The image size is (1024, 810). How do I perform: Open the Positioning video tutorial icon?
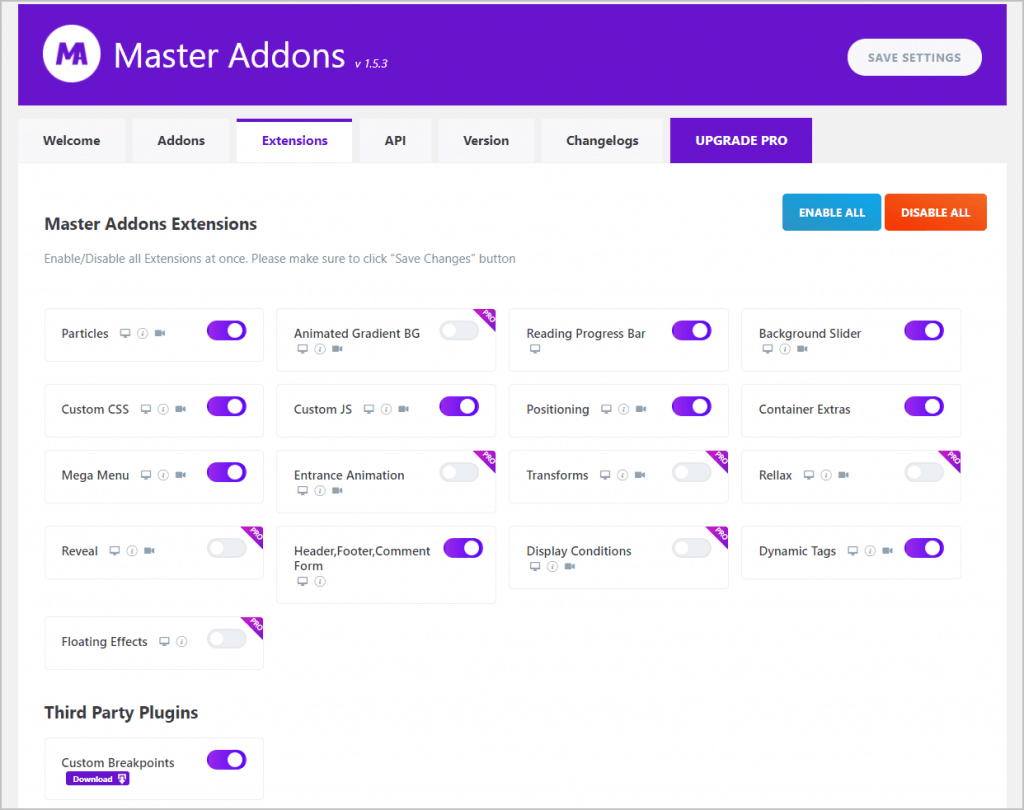(x=640, y=410)
